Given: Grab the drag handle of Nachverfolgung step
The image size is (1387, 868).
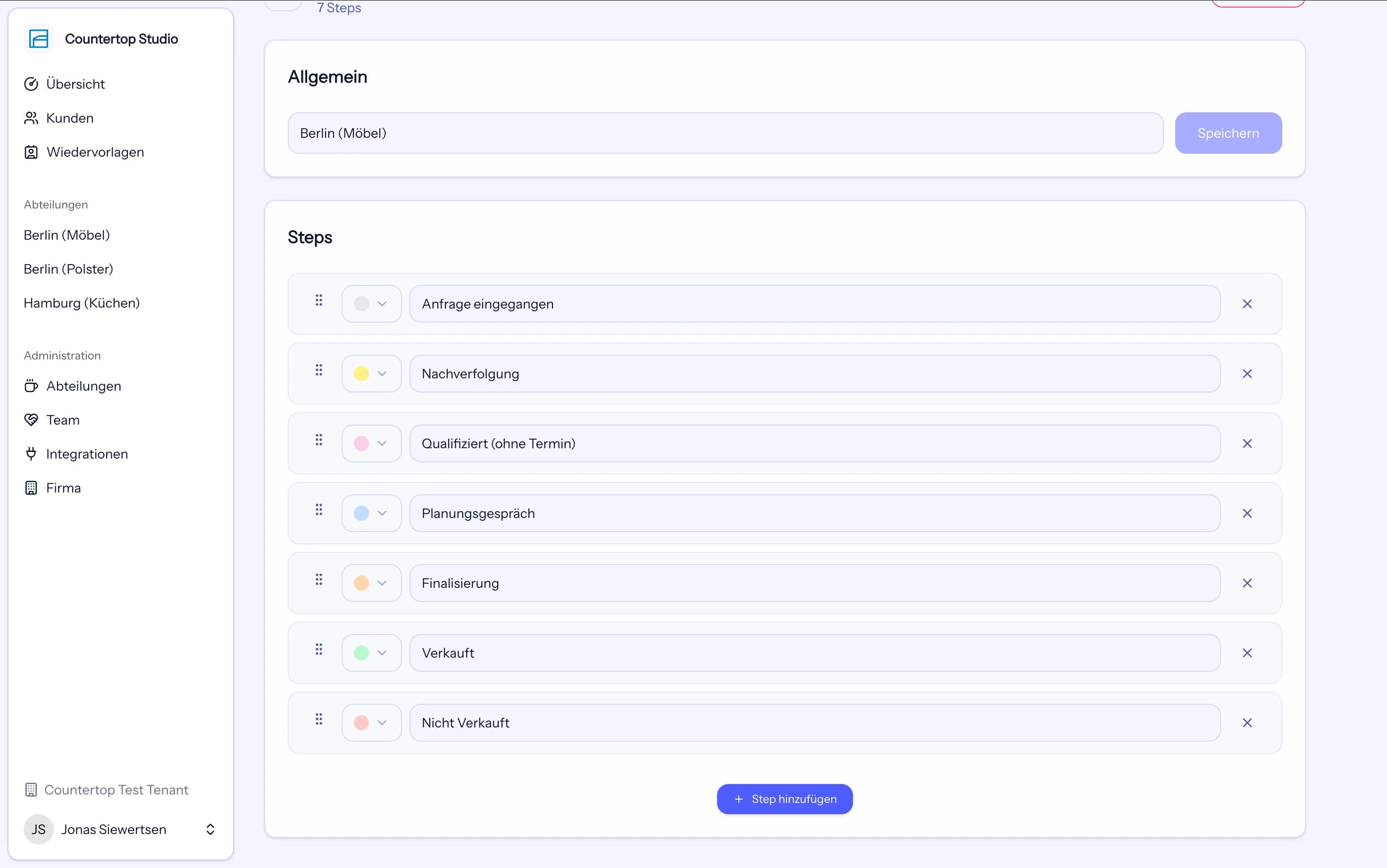Looking at the screenshot, I should click(x=318, y=370).
